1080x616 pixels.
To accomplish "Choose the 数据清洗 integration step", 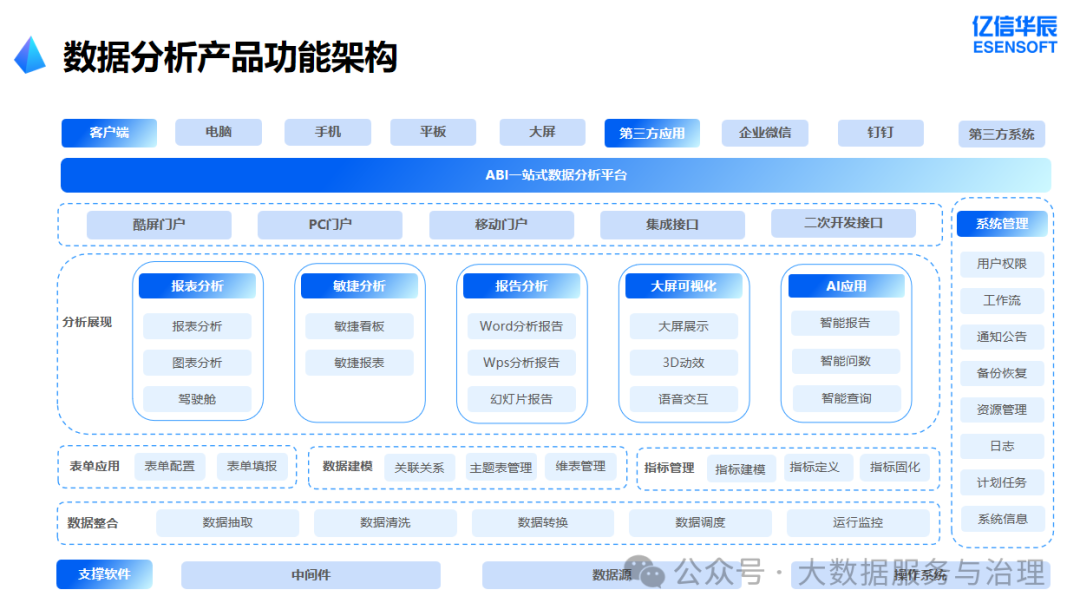I will pos(385,522).
